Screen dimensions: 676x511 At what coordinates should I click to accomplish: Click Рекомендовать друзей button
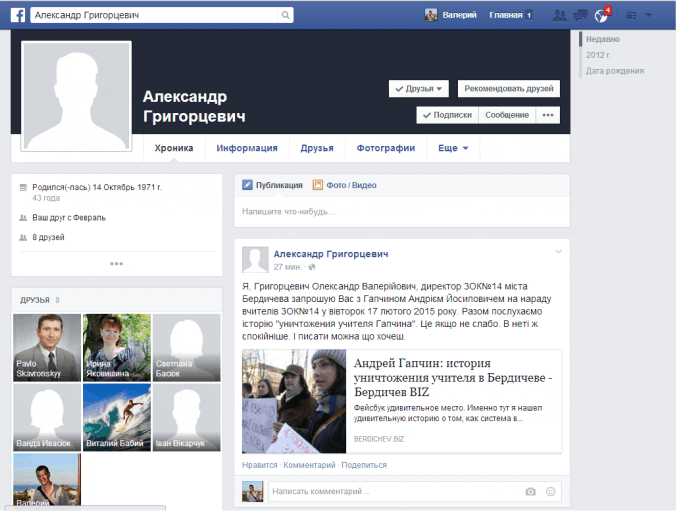coord(509,88)
